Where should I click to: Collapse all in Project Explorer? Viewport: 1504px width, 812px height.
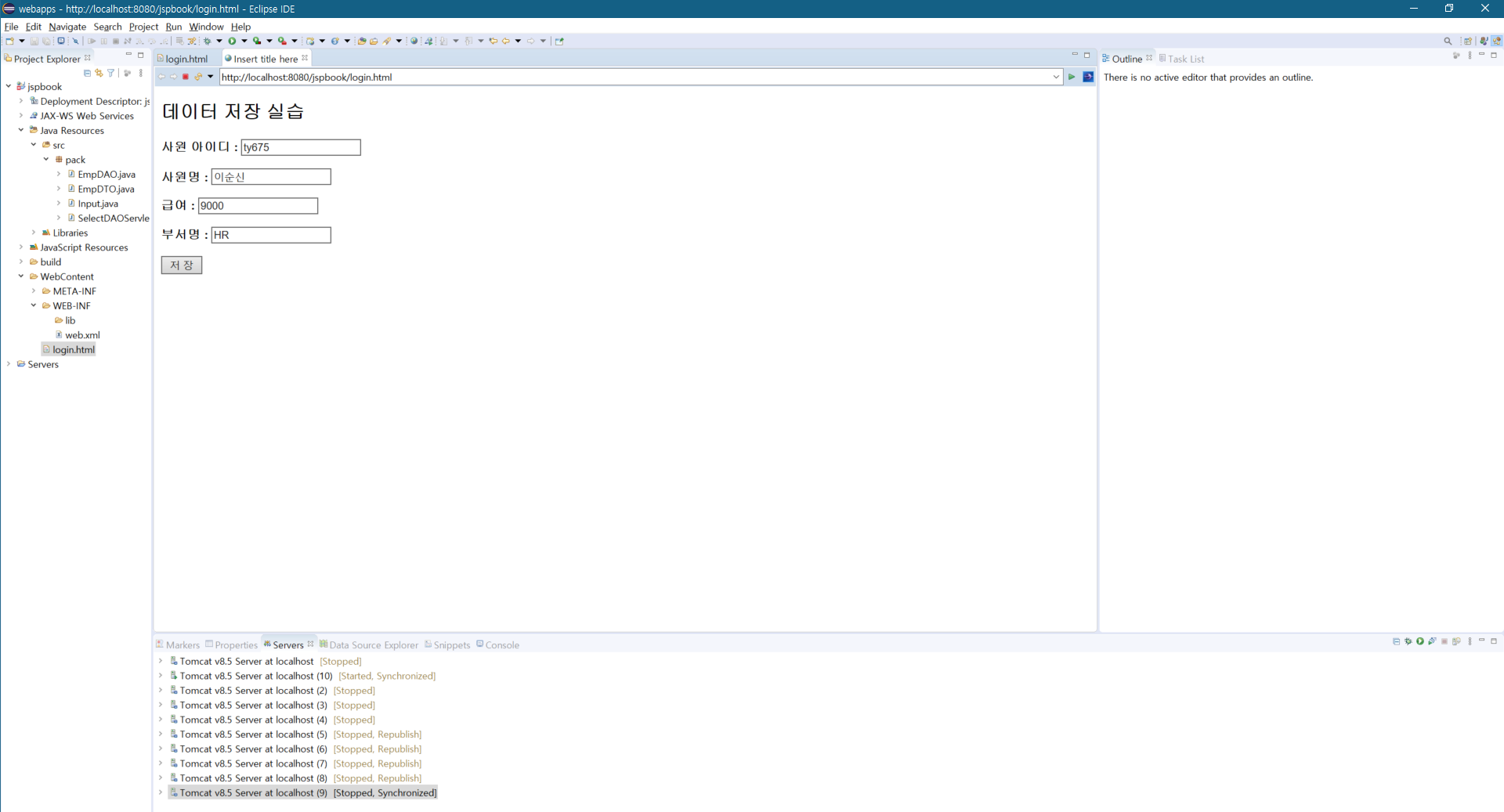click(87, 73)
